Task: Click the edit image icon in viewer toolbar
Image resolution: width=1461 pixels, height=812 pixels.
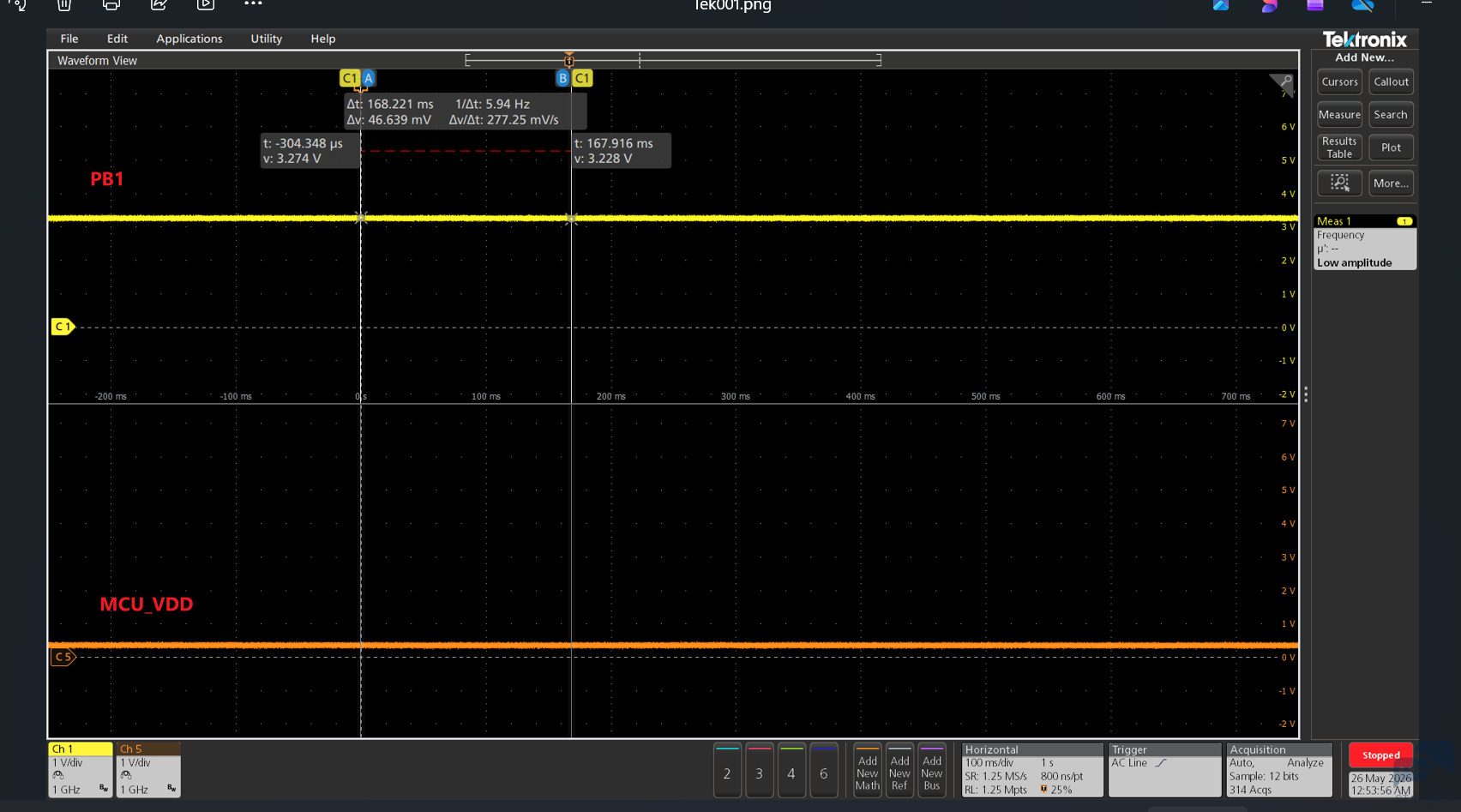Action: 159,5
